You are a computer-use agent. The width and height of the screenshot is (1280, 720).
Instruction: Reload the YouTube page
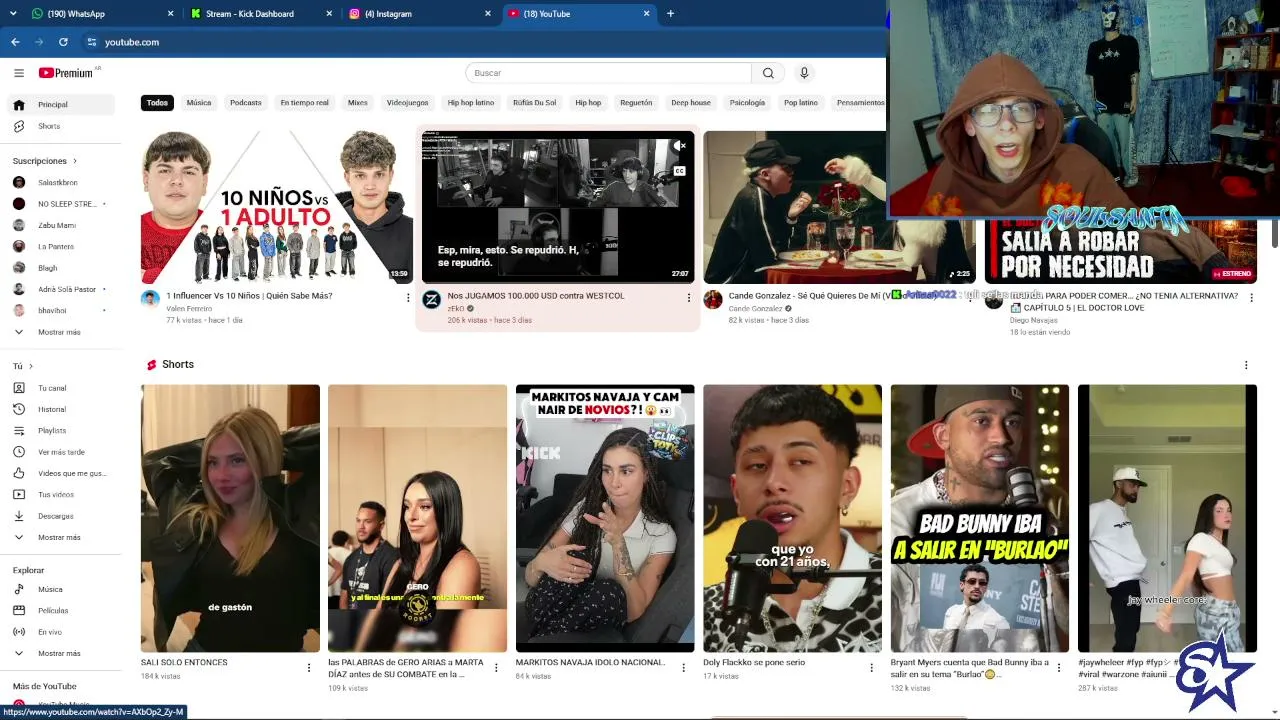tap(63, 42)
